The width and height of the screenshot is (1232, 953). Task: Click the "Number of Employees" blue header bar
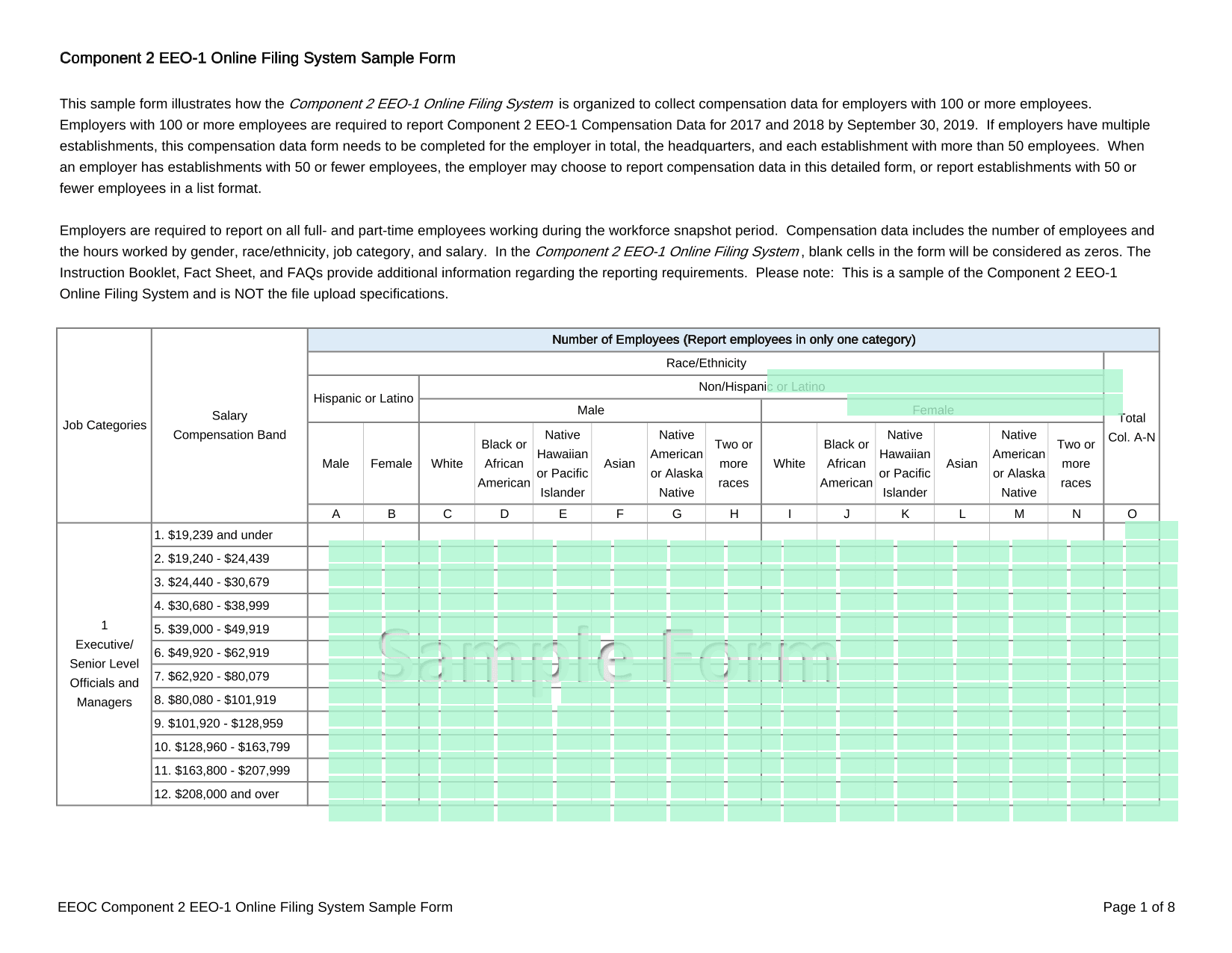coord(733,339)
